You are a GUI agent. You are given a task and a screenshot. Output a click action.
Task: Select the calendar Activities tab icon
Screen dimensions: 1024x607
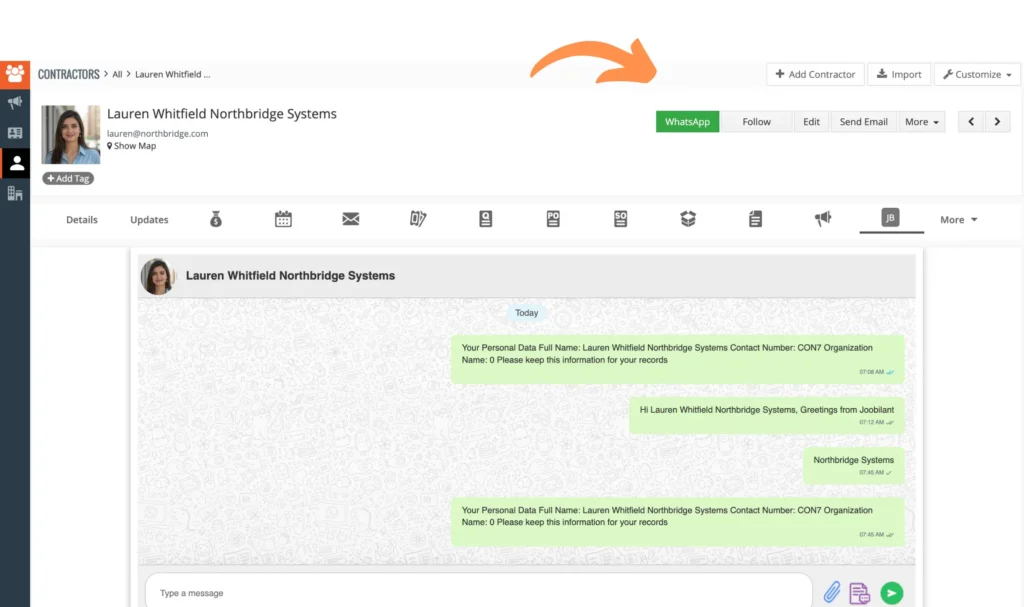click(x=283, y=219)
